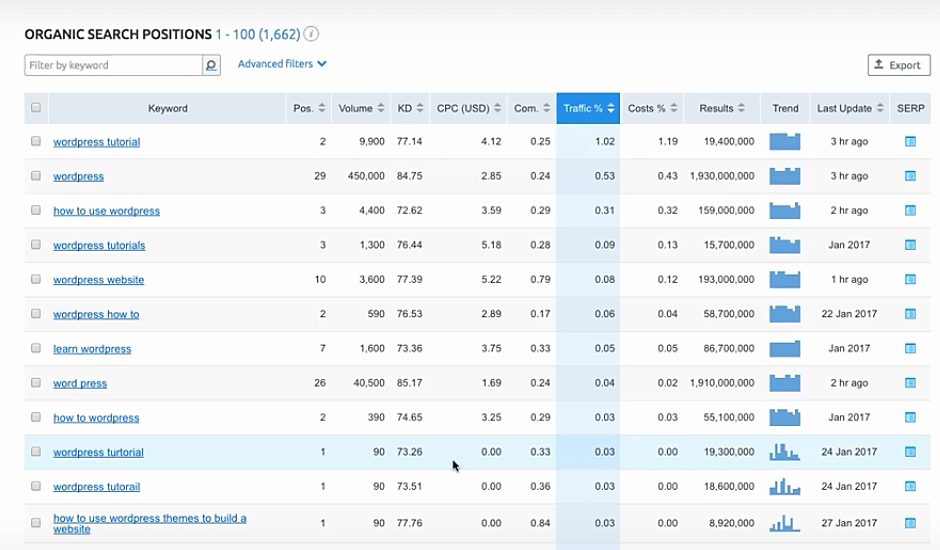Check the wordpress tutorial row checkbox
The height and width of the screenshot is (550, 940).
(x=36, y=141)
